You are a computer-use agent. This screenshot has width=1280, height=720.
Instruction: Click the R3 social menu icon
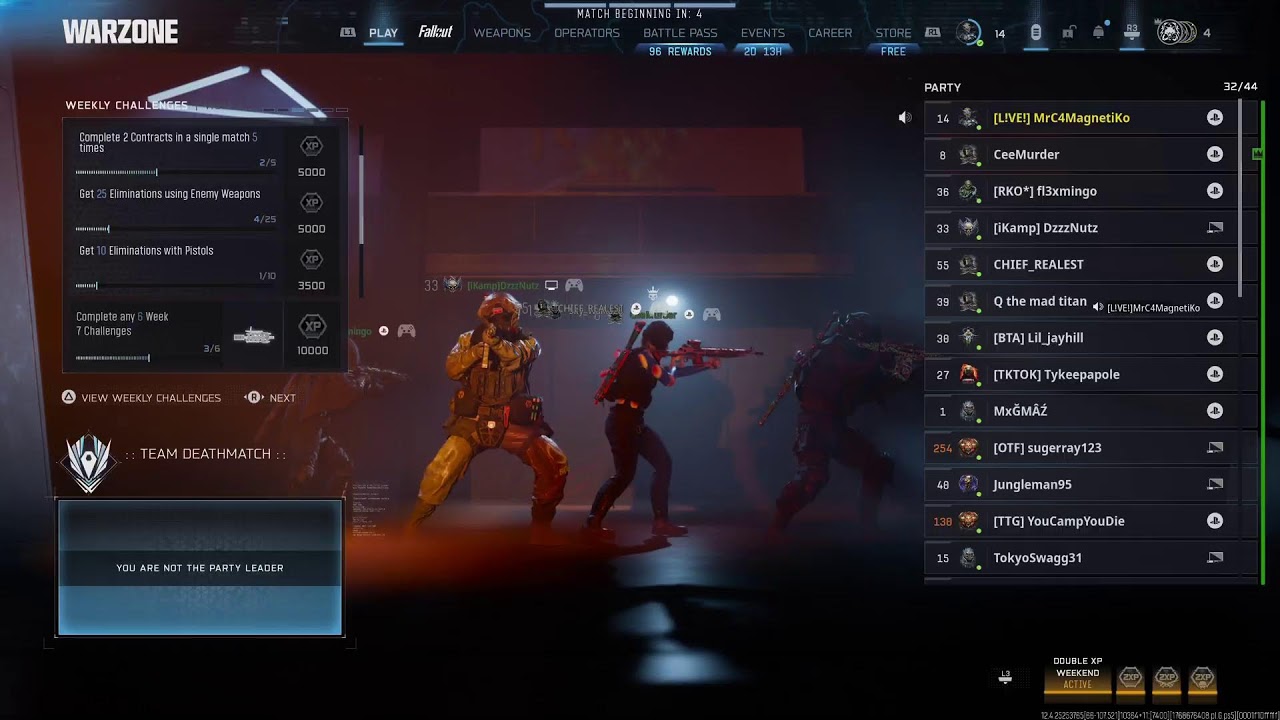click(1132, 32)
